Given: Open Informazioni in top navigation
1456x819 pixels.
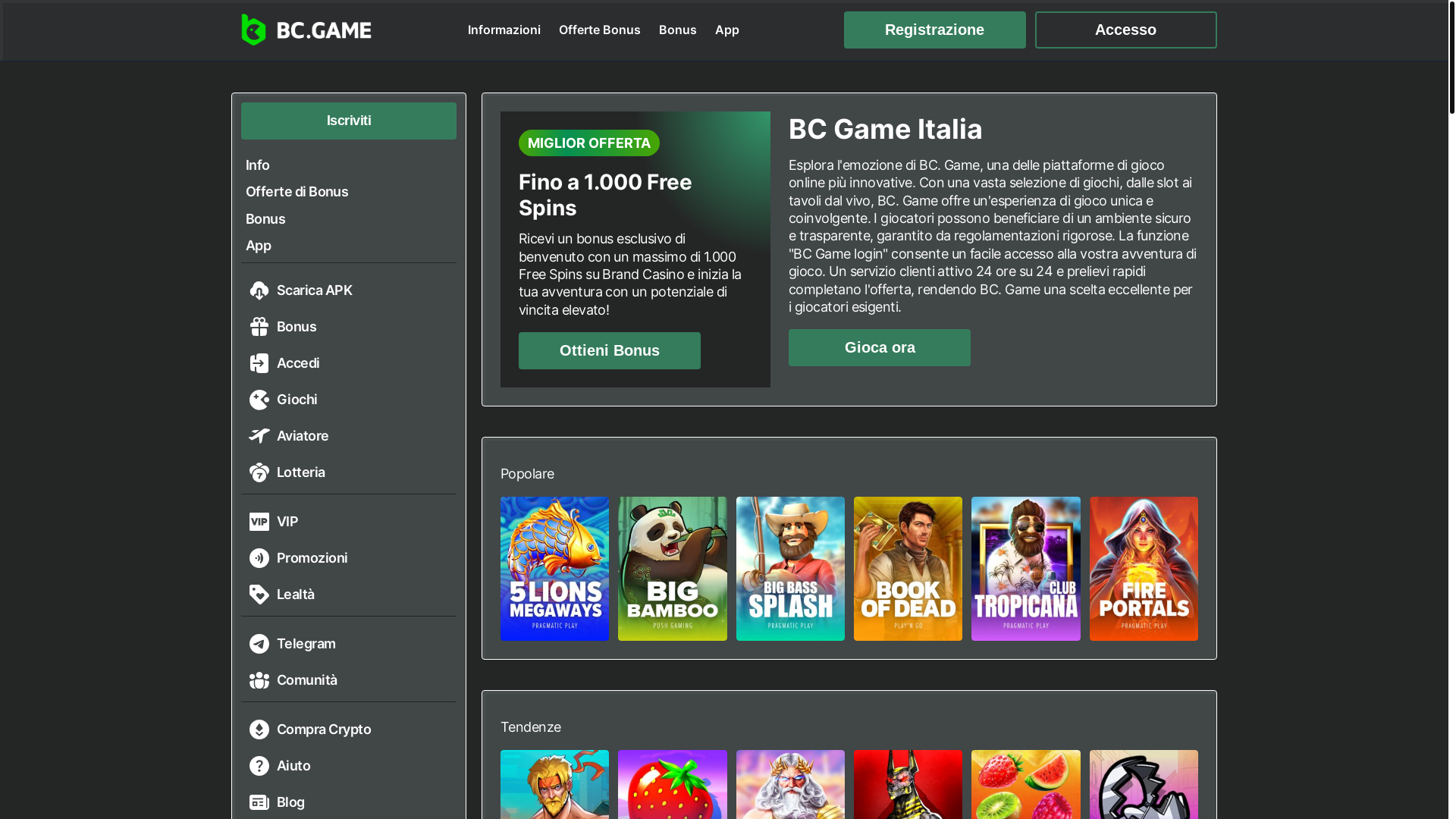Looking at the screenshot, I should point(504,30).
